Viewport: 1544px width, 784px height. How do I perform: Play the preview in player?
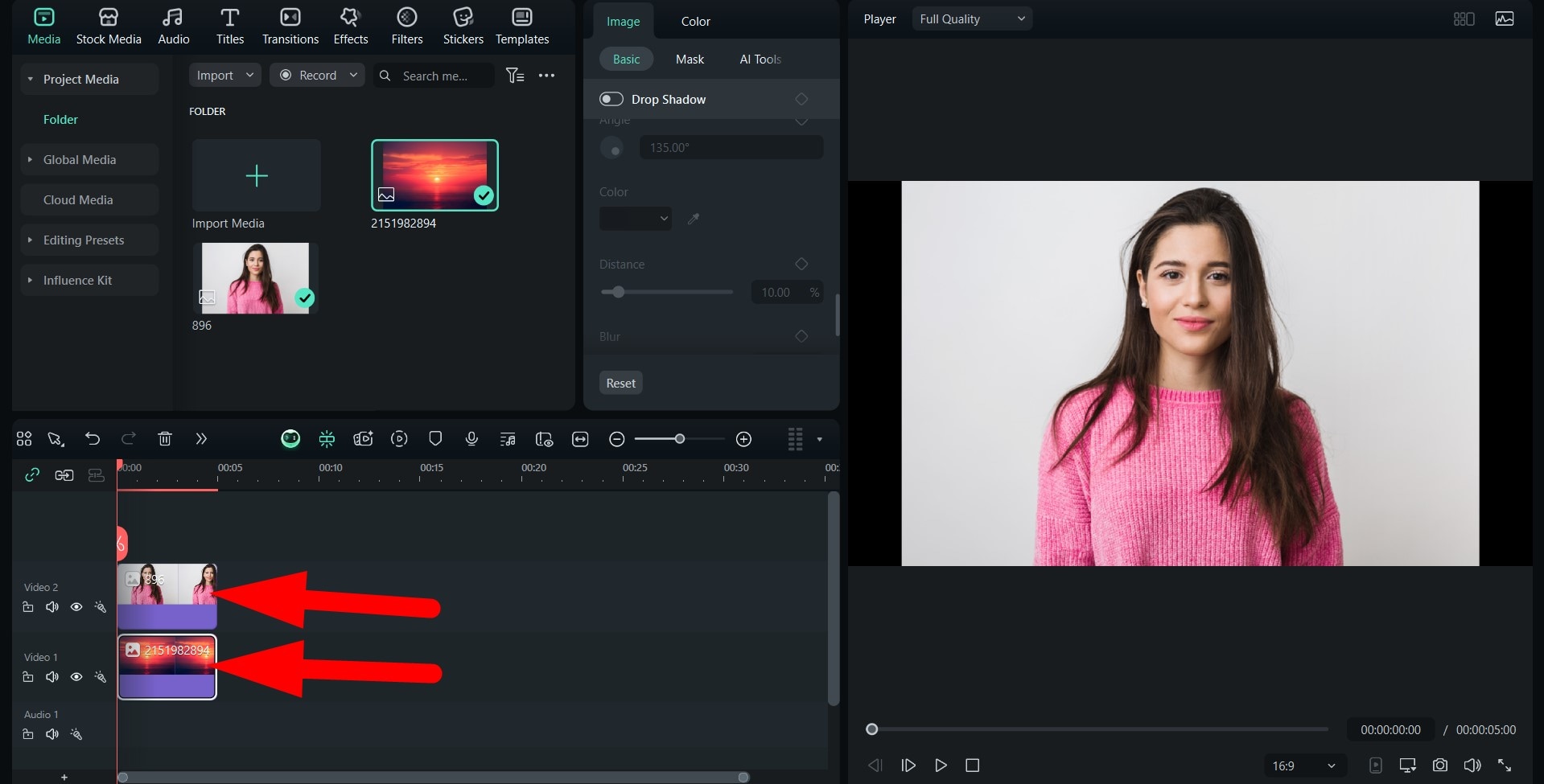click(x=941, y=766)
